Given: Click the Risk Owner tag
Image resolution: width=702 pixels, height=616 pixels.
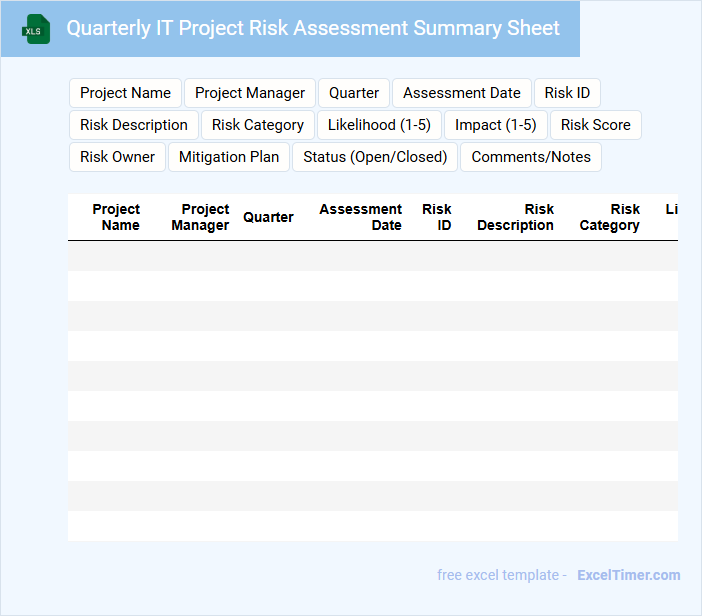Looking at the screenshot, I should point(117,157).
